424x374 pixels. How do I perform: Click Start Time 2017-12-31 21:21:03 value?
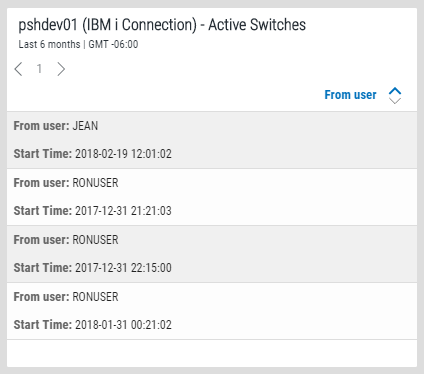[x=123, y=211]
